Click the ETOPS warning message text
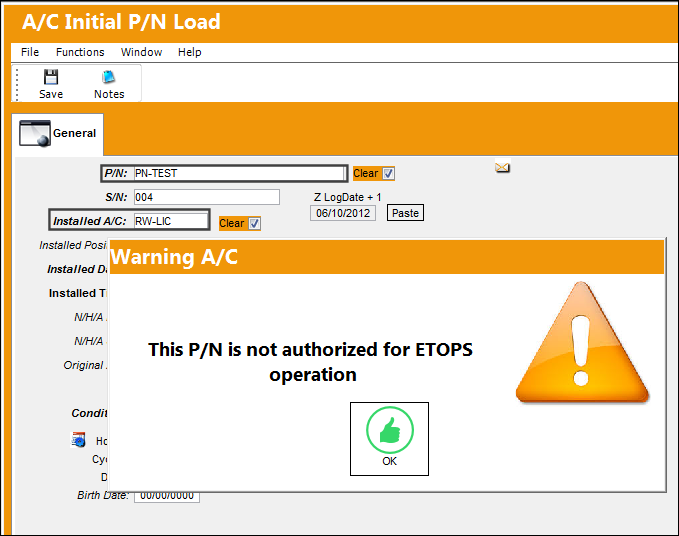The width and height of the screenshot is (679, 536). (x=310, y=362)
